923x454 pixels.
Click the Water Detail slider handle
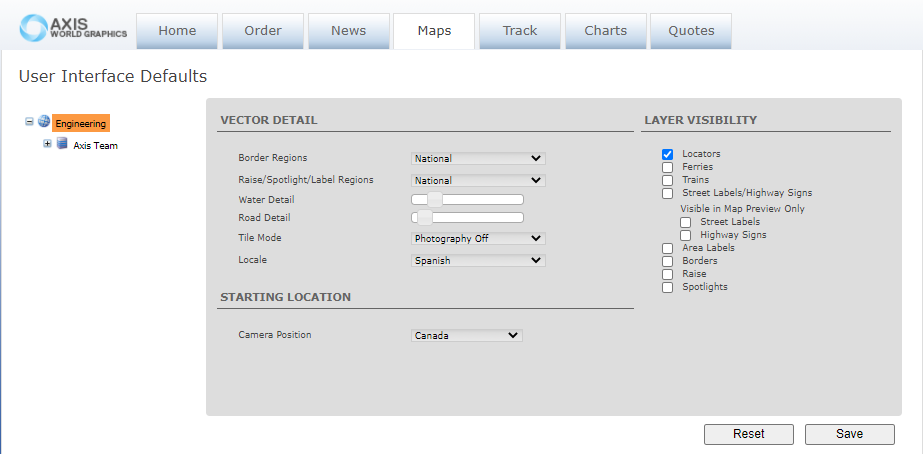pos(434,199)
